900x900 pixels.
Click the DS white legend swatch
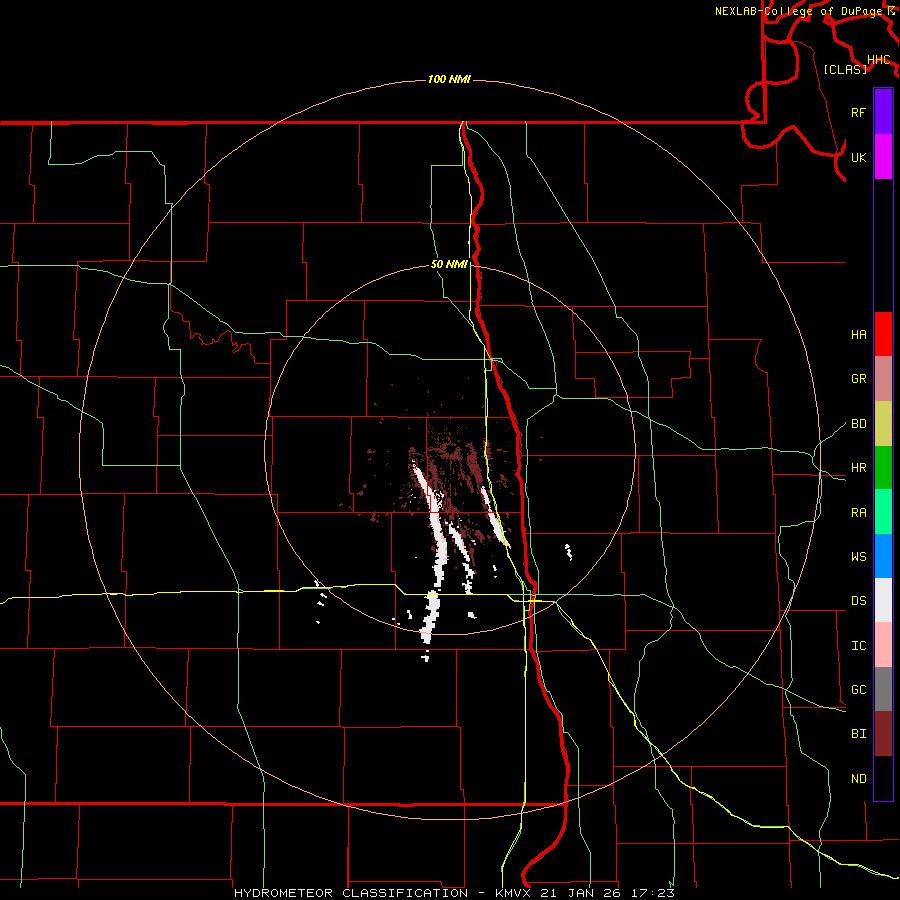pyautogui.click(x=883, y=600)
